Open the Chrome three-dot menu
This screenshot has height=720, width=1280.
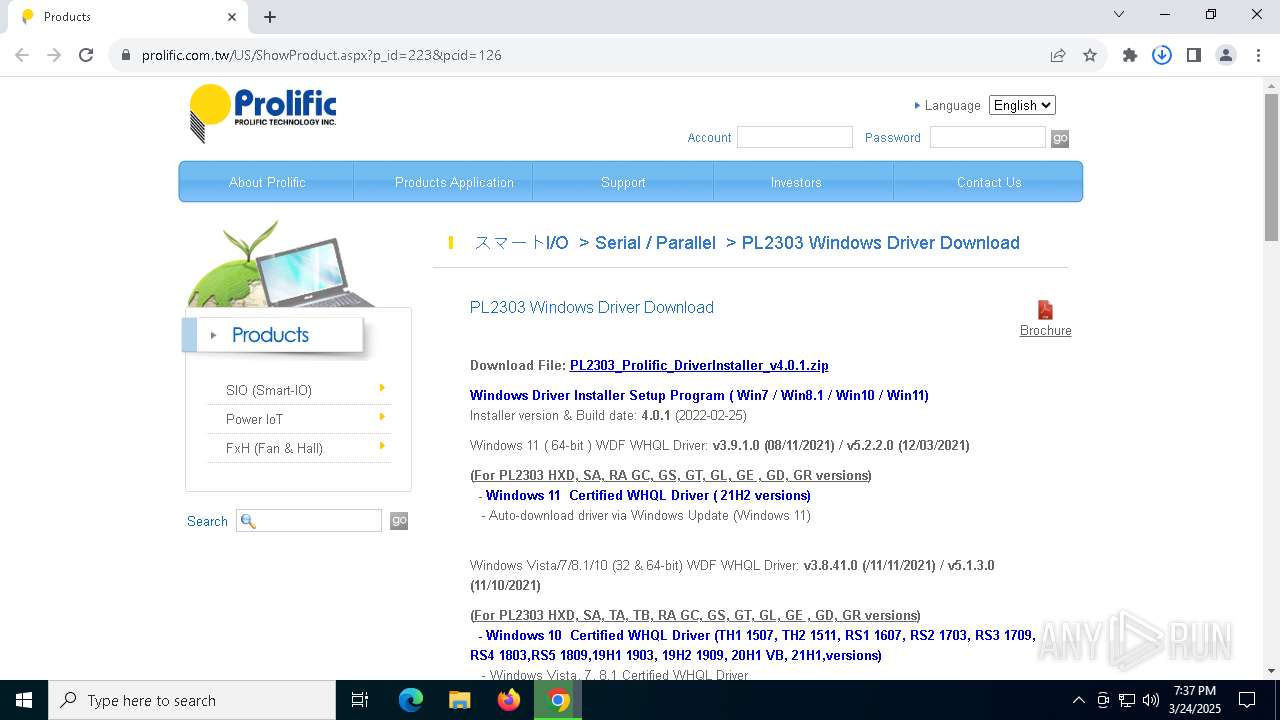[x=1257, y=55]
